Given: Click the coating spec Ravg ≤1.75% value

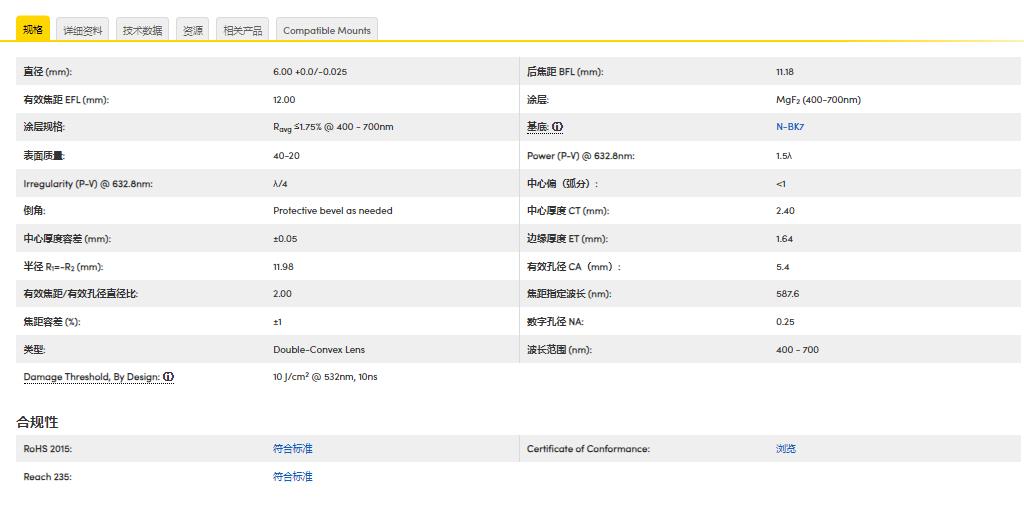Looking at the screenshot, I should coord(333,127).
